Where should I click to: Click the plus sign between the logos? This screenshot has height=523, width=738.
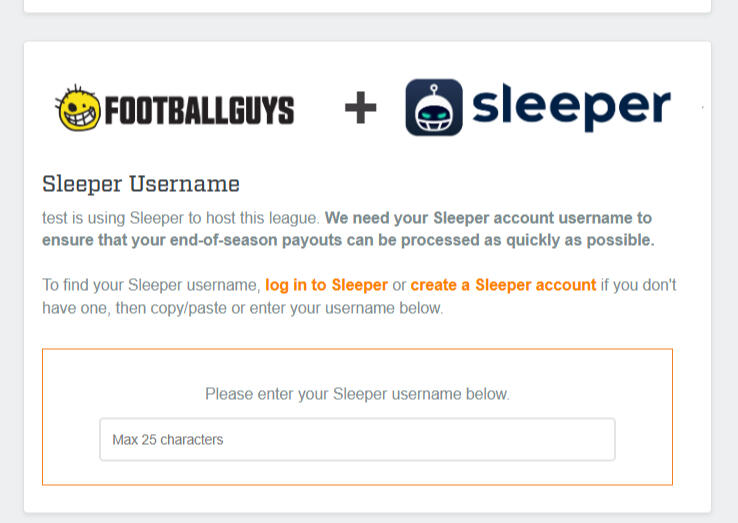point(360,108)
